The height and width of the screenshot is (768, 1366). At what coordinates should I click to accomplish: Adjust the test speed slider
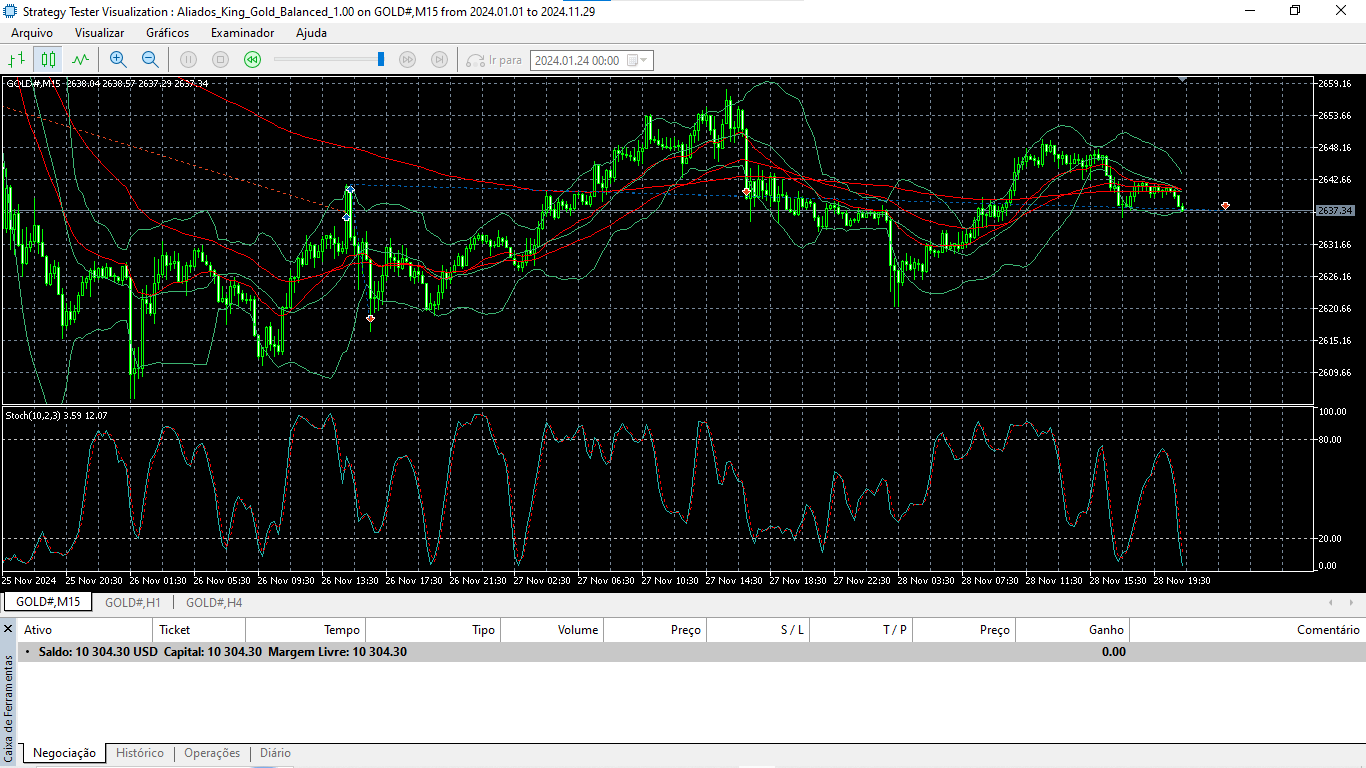[x=329, y=60]
